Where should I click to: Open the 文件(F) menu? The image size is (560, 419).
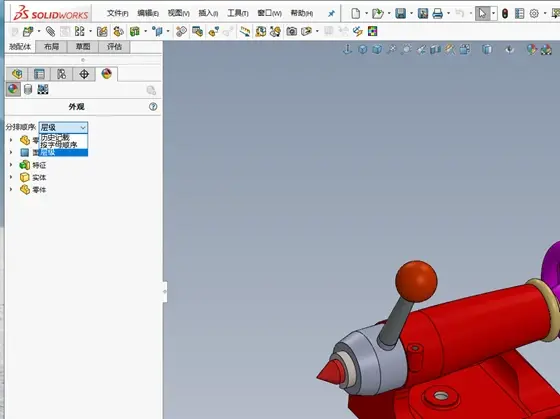pyautogui.click(x=118, y=14)
